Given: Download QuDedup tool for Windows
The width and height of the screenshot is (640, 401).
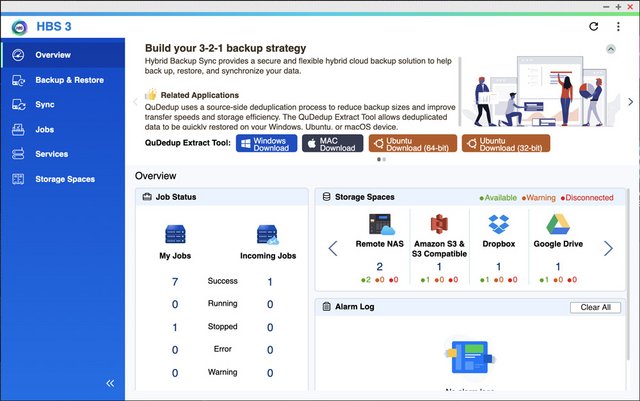Looking at the screenshot, I should [x=267, y=144].
